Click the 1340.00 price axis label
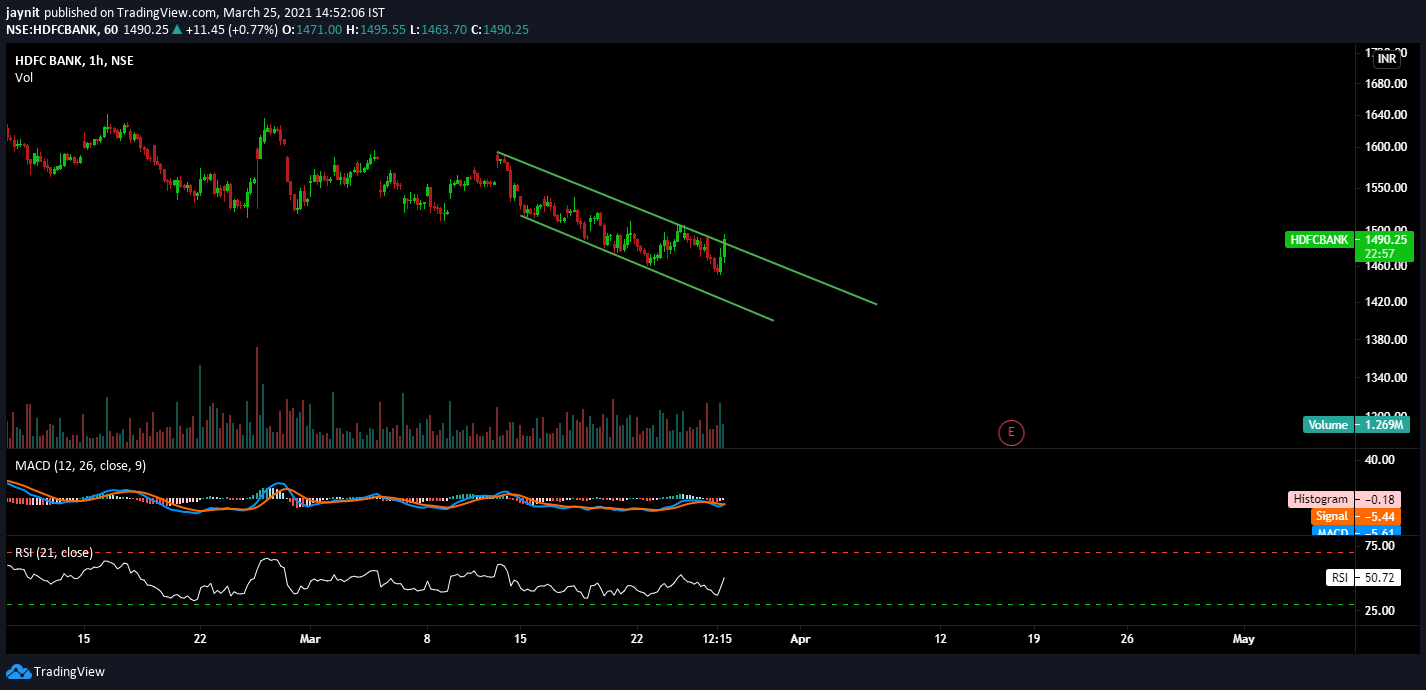 (1386, 378)
